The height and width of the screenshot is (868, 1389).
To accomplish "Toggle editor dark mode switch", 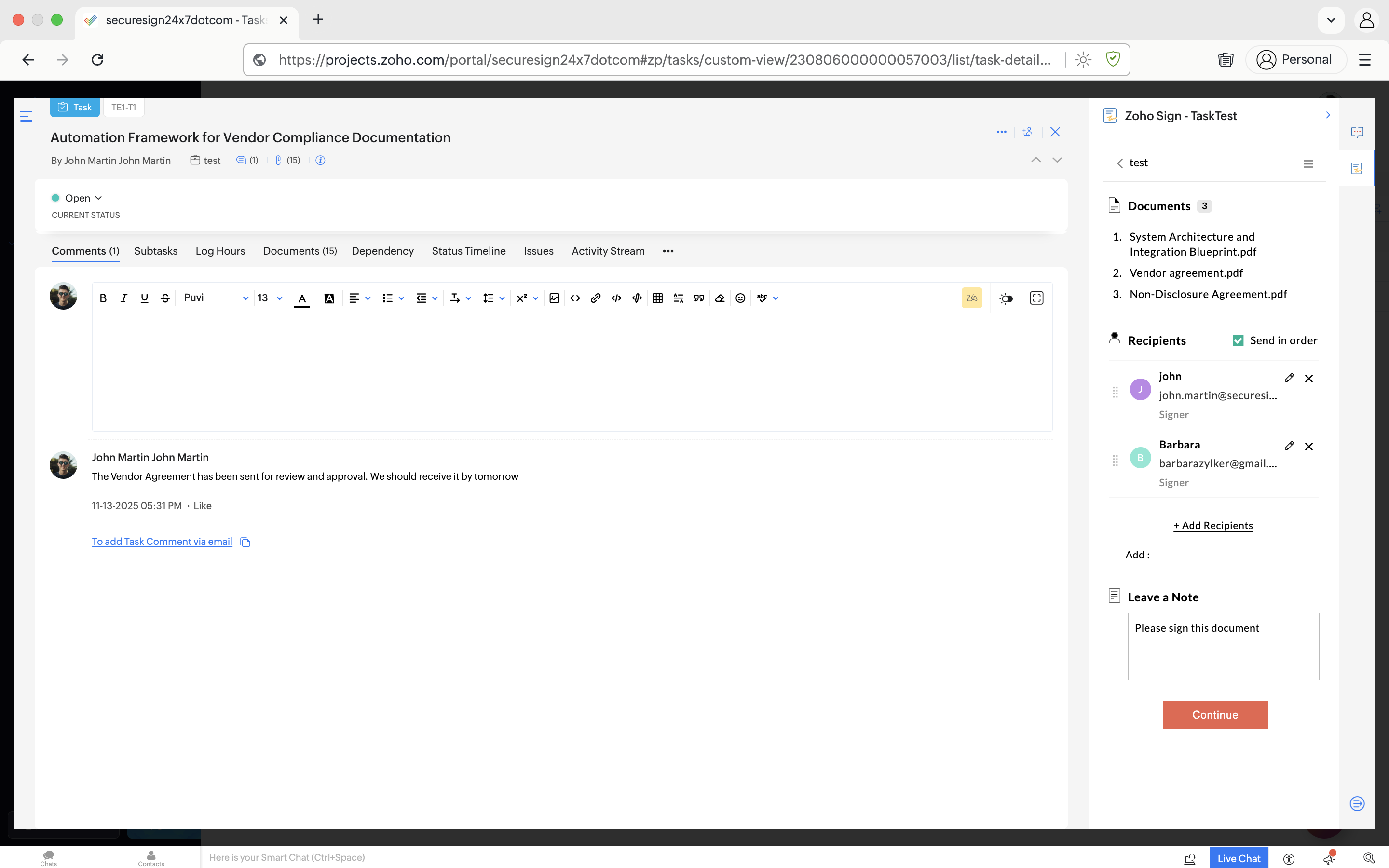I will (1006, 298).
